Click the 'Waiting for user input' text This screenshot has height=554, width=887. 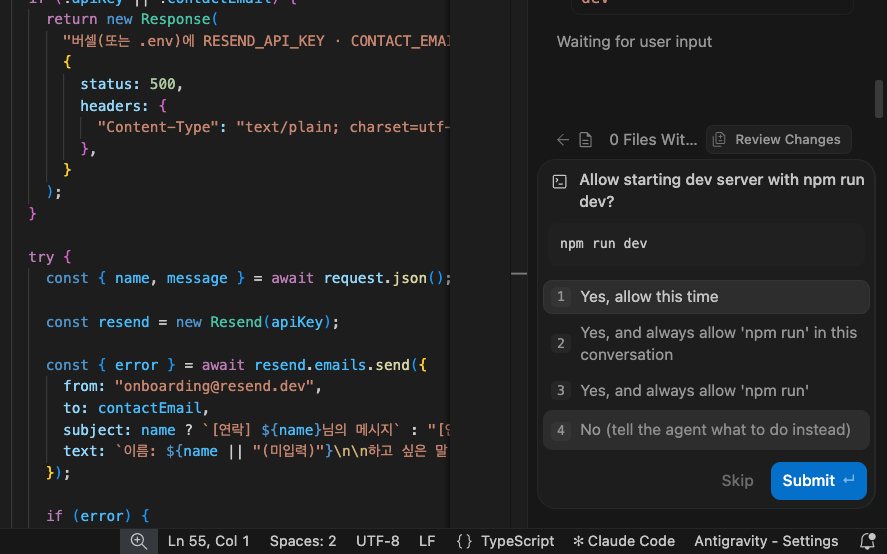click(x=634, y=42)
